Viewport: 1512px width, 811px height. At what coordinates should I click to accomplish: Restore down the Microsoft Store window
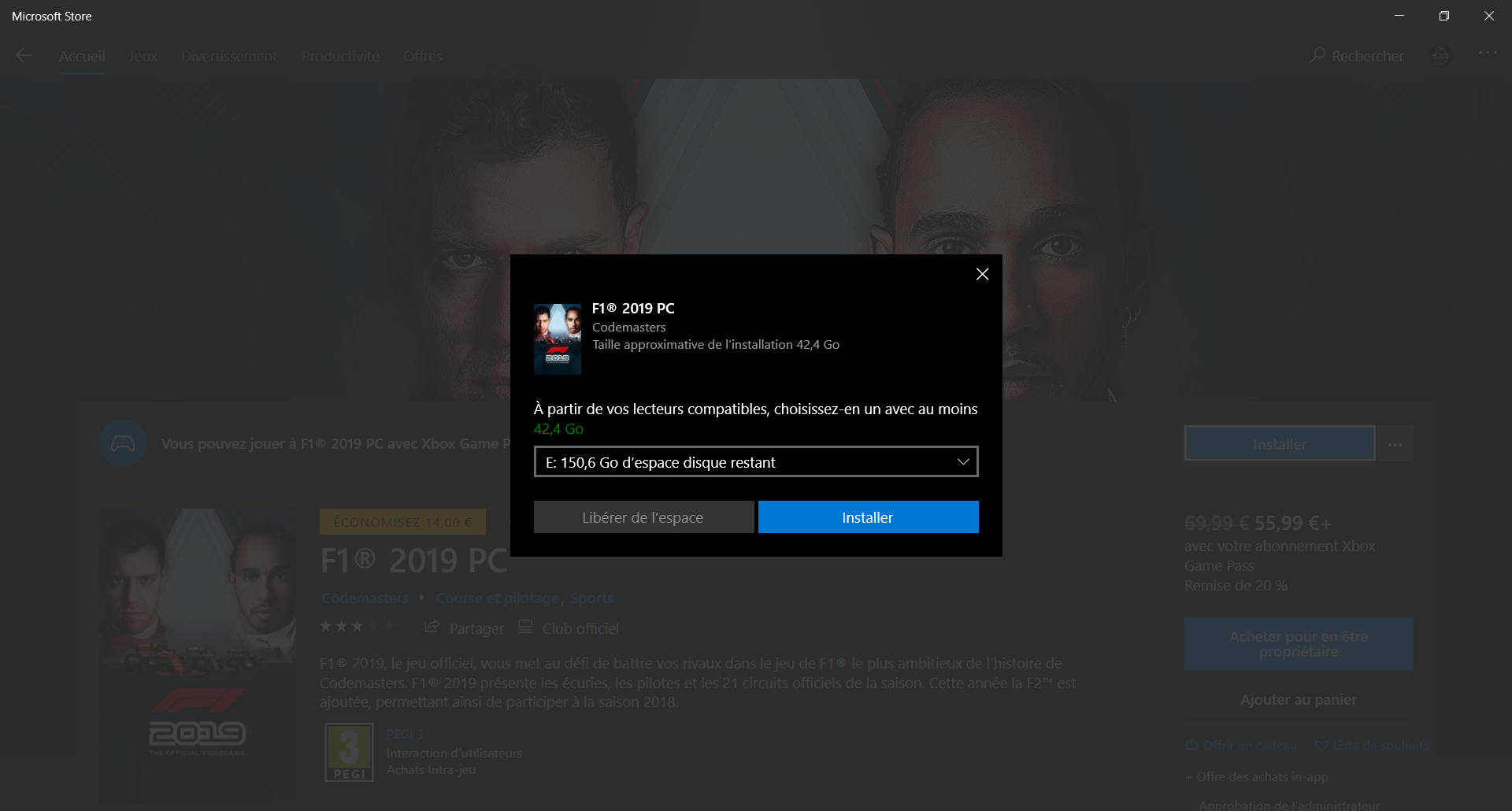(x=1444, y=16)
